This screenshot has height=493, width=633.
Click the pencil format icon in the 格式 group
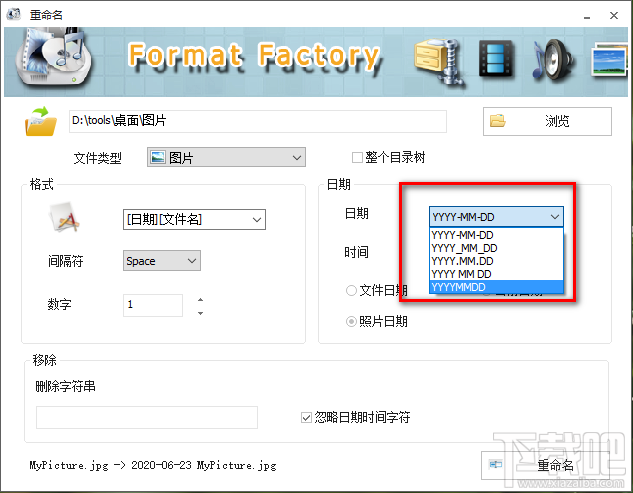pos(65,218)
